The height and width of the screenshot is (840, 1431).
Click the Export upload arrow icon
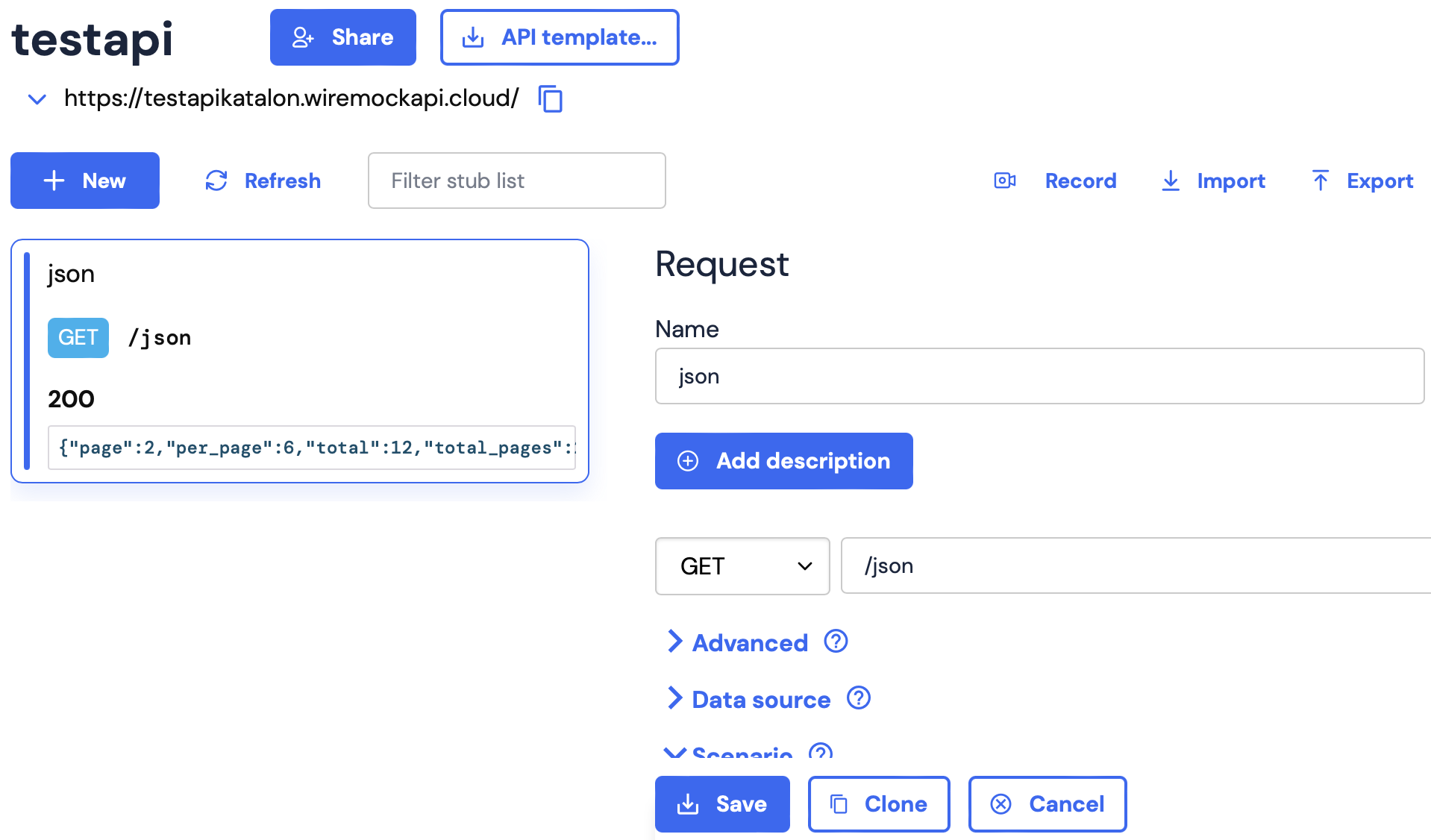(1320, 181)
